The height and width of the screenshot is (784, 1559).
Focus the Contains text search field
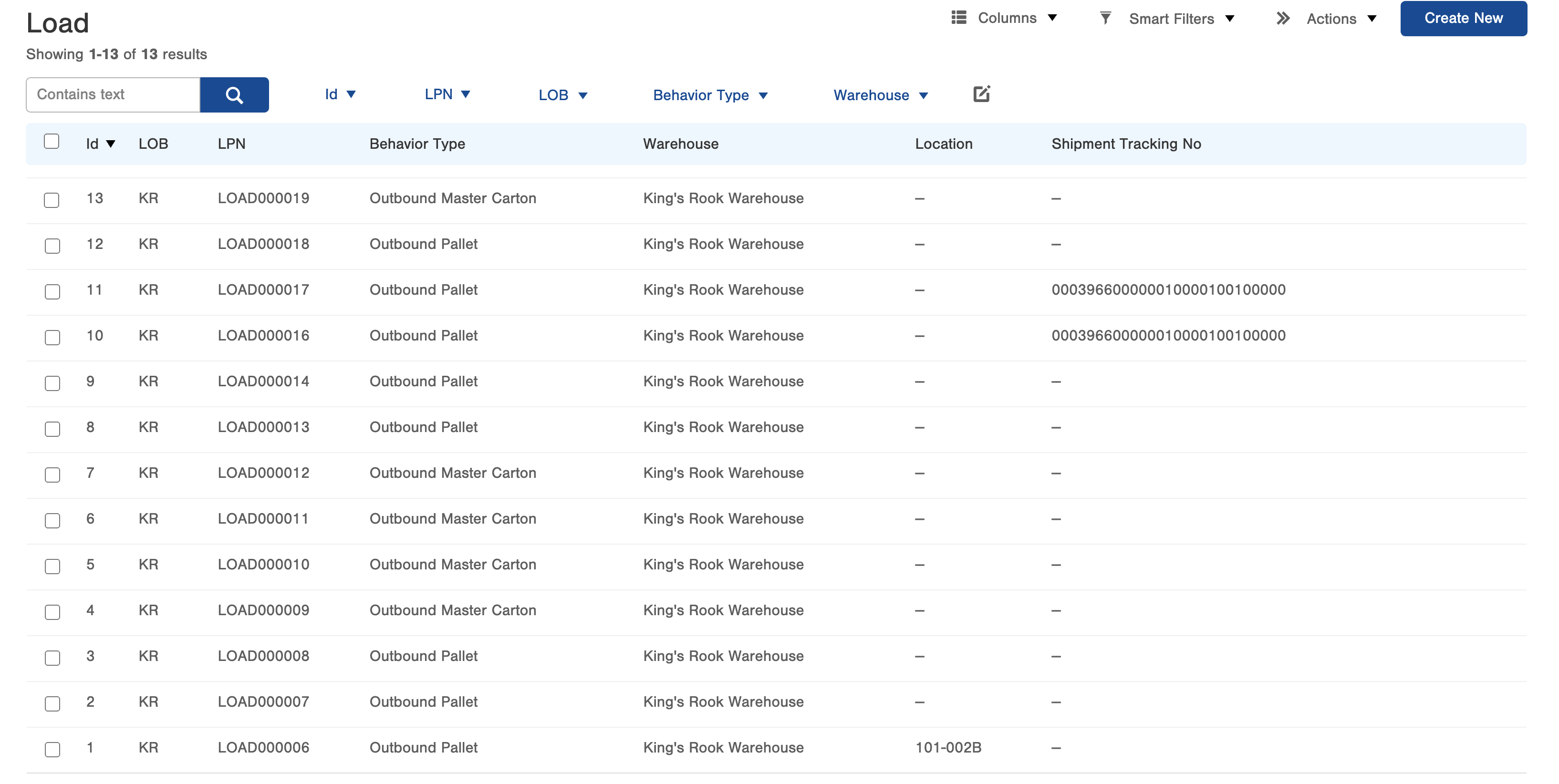113,95
